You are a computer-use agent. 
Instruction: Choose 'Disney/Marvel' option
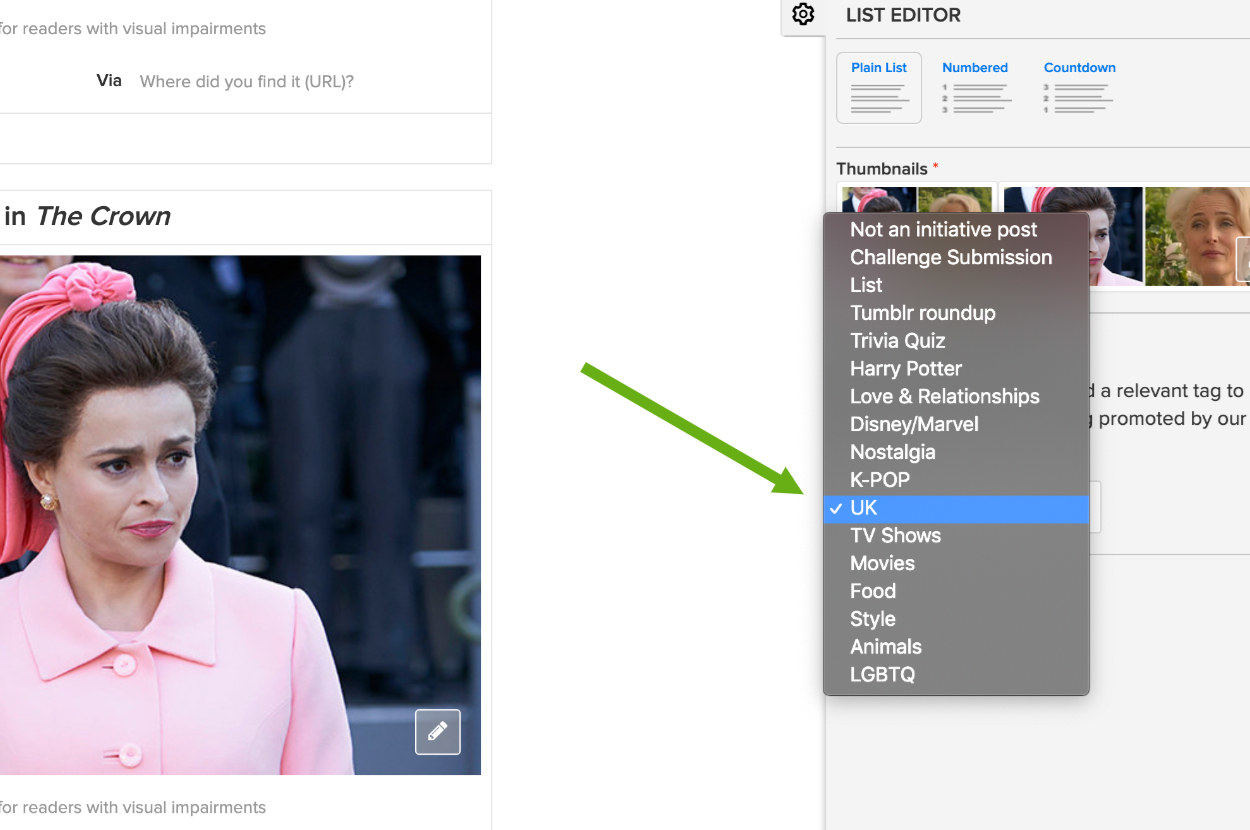coord(956,425)
